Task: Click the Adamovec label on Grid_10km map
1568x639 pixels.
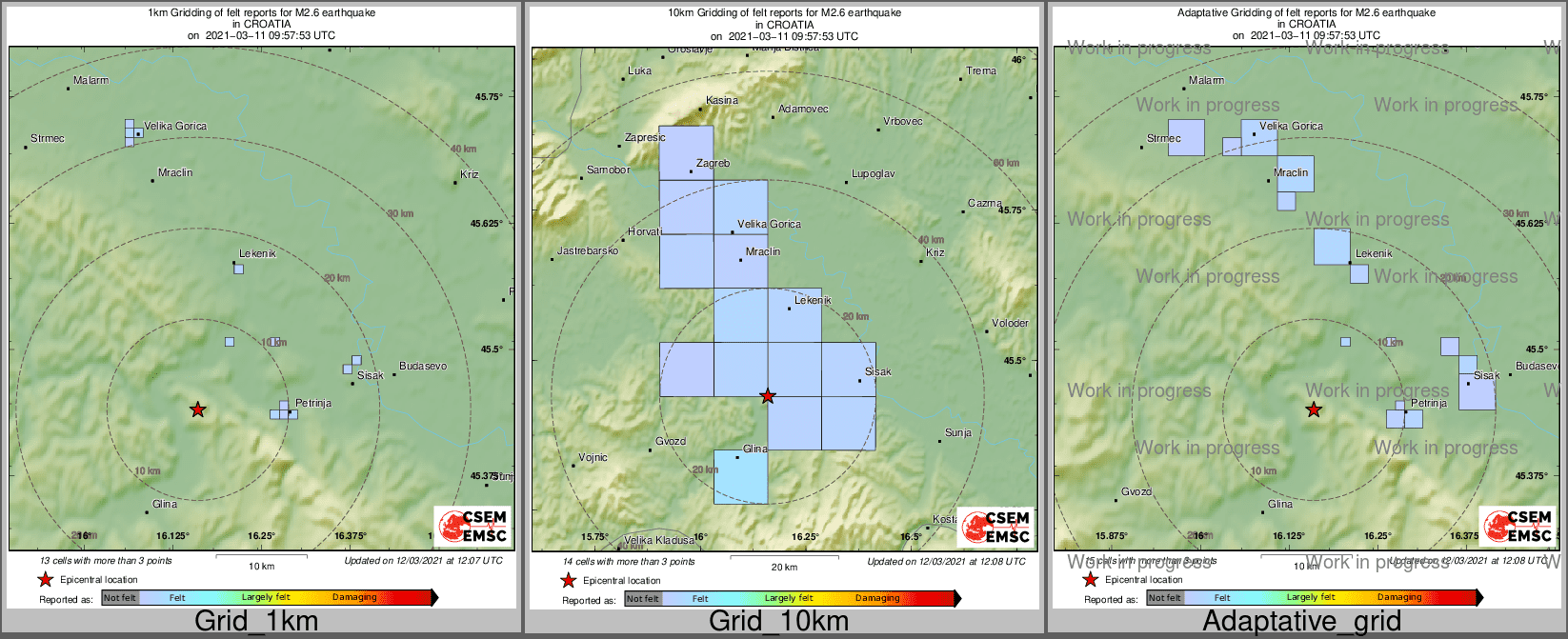Action: pyautogui.click(x=804, y=109)
